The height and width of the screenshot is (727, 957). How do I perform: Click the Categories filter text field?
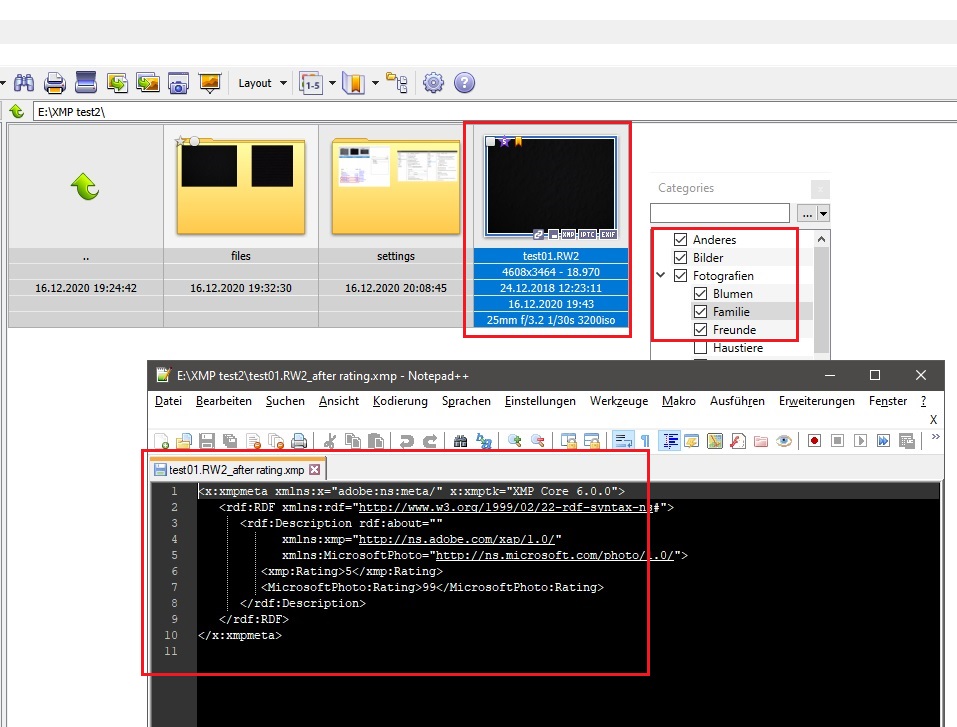[x=719, y=213]
